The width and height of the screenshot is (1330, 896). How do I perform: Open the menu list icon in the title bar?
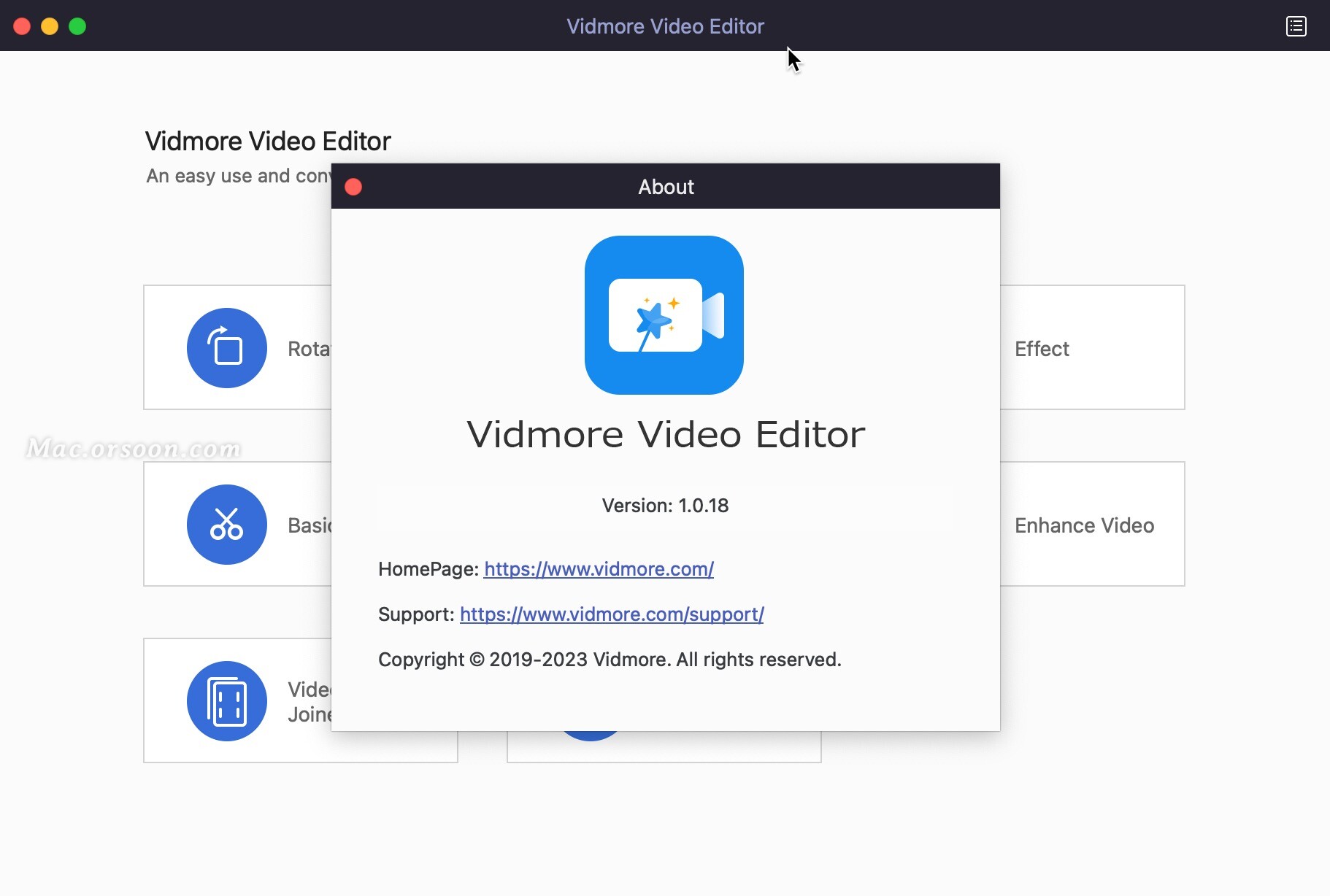(1296, 26)
